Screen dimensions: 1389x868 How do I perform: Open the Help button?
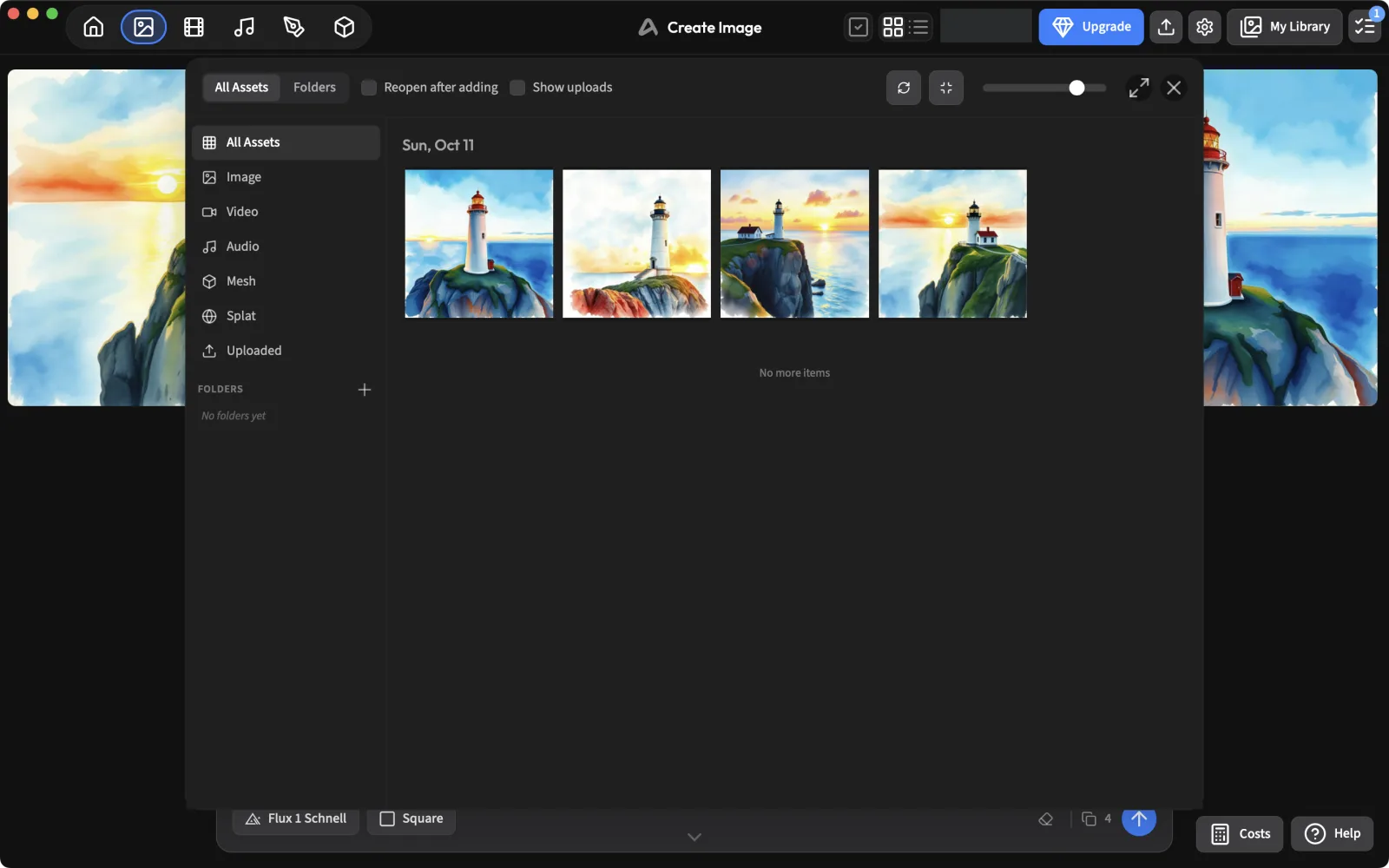point(1333,834)
